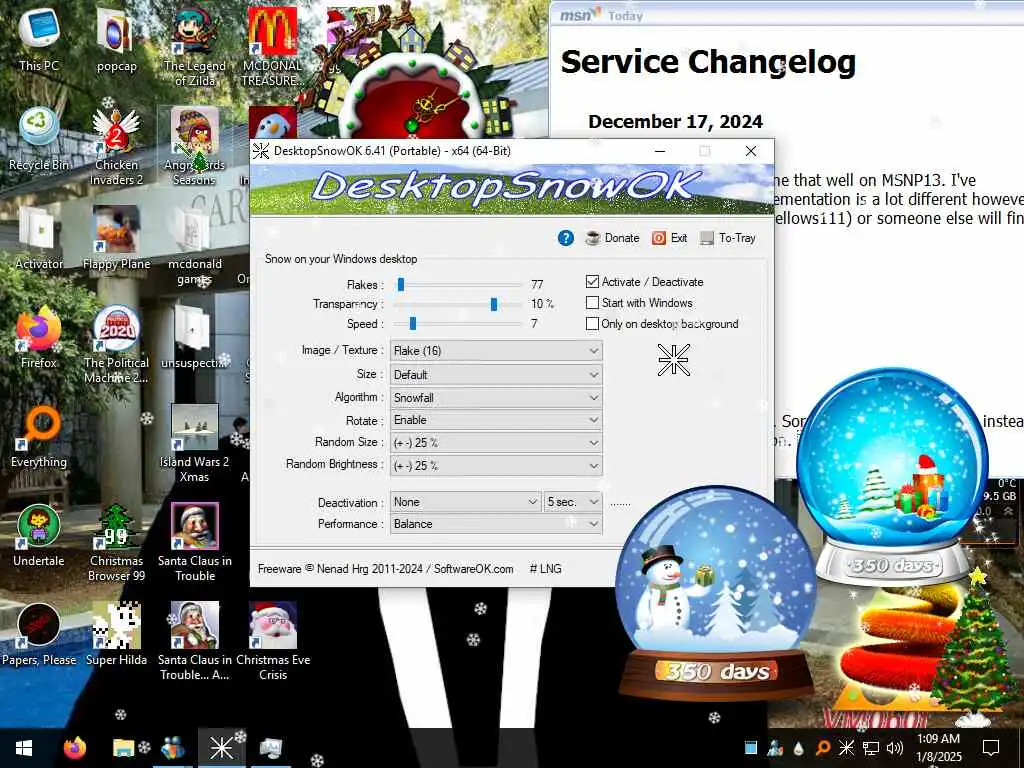Select the popcap desktop icon

coord(116,40)
